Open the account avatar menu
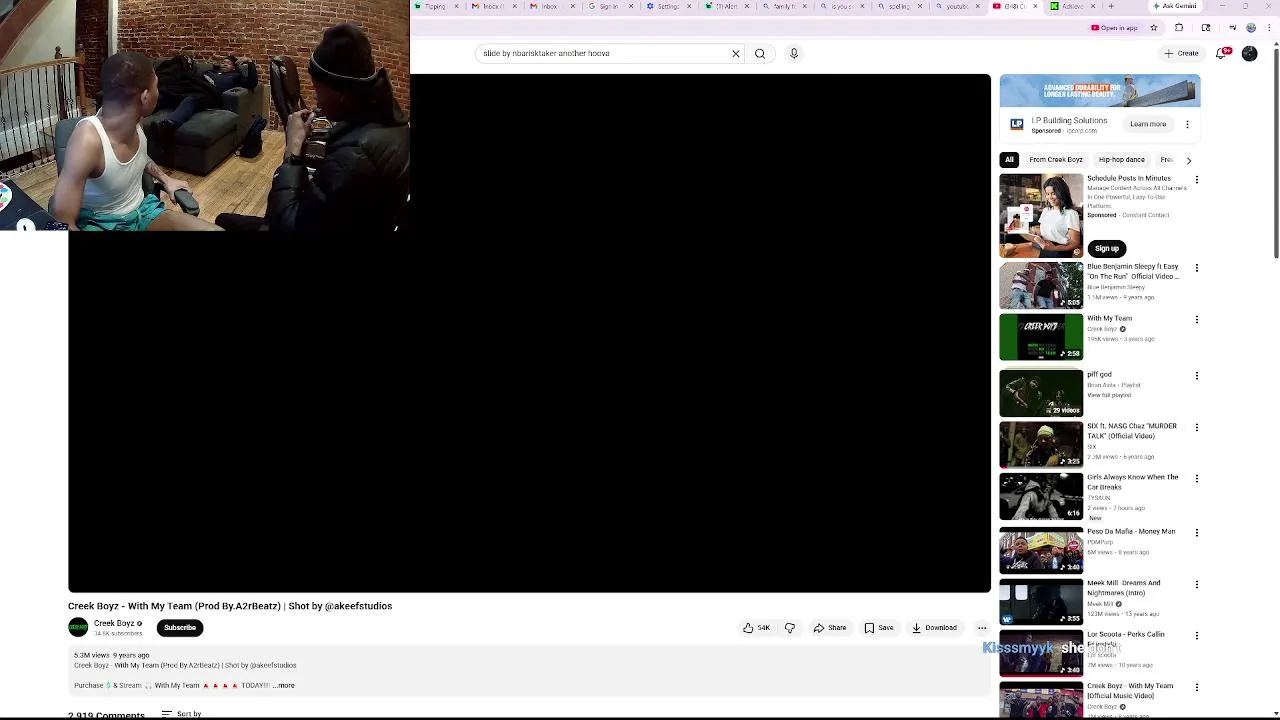 click(x=1249, y=53)
